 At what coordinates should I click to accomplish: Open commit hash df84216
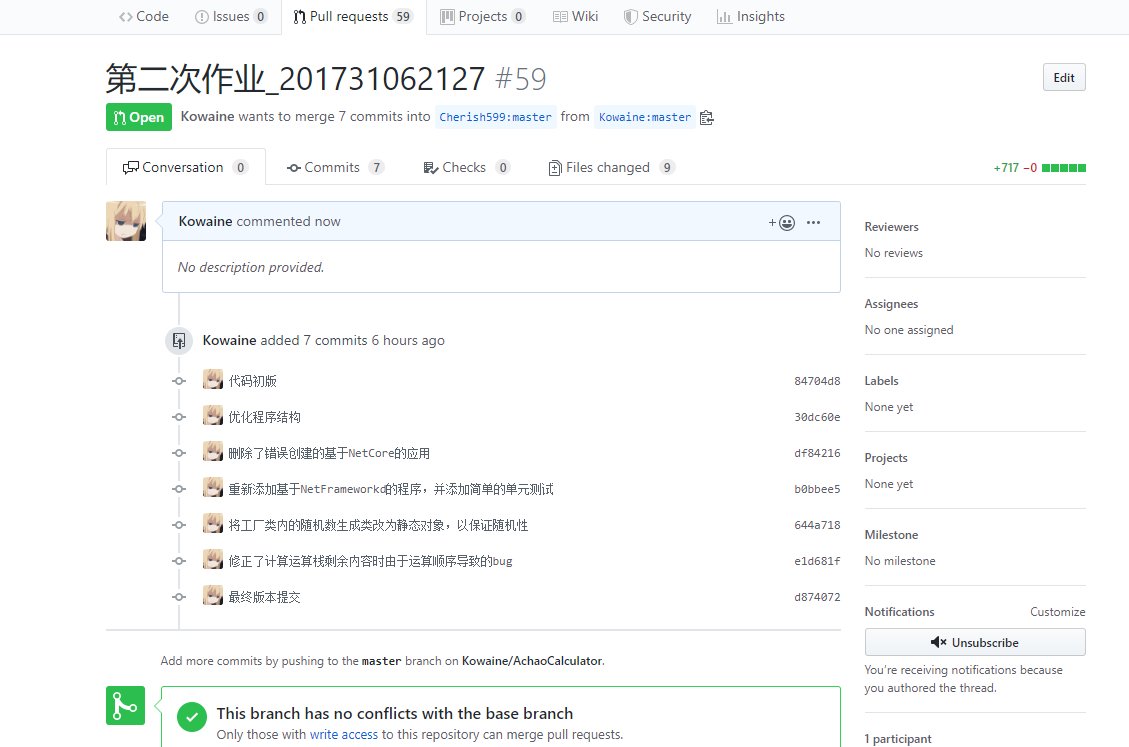click(x=817, y=453)
